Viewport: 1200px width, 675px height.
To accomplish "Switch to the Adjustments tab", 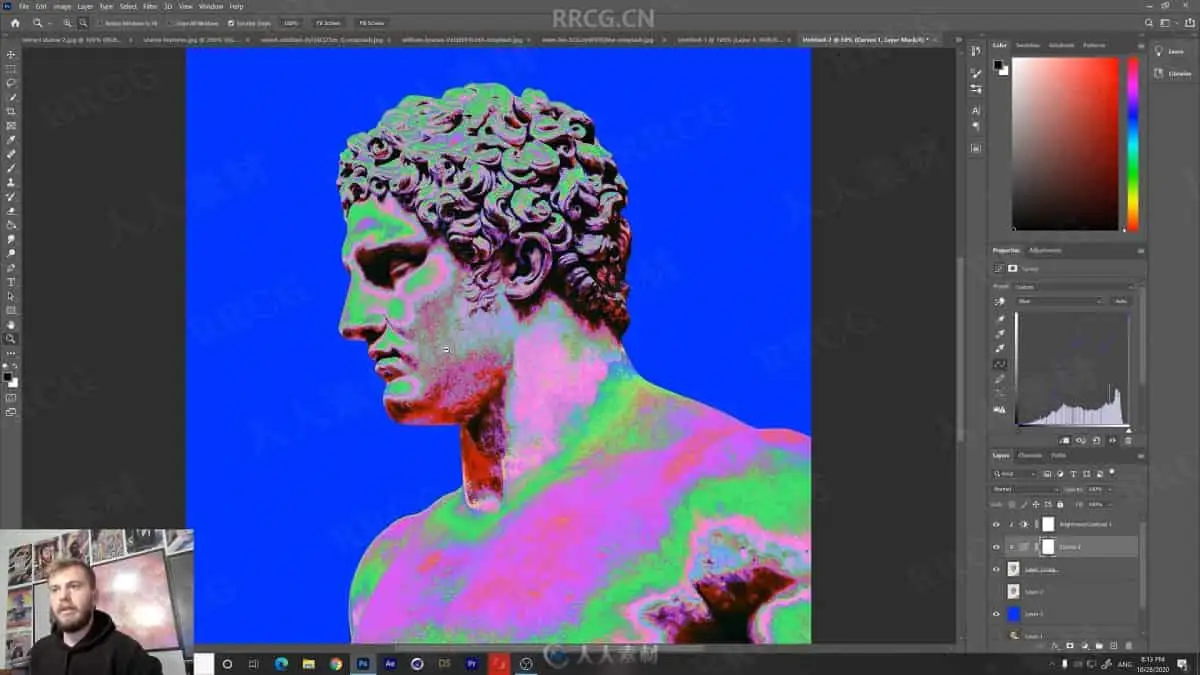I will (x=1046, y=250).
